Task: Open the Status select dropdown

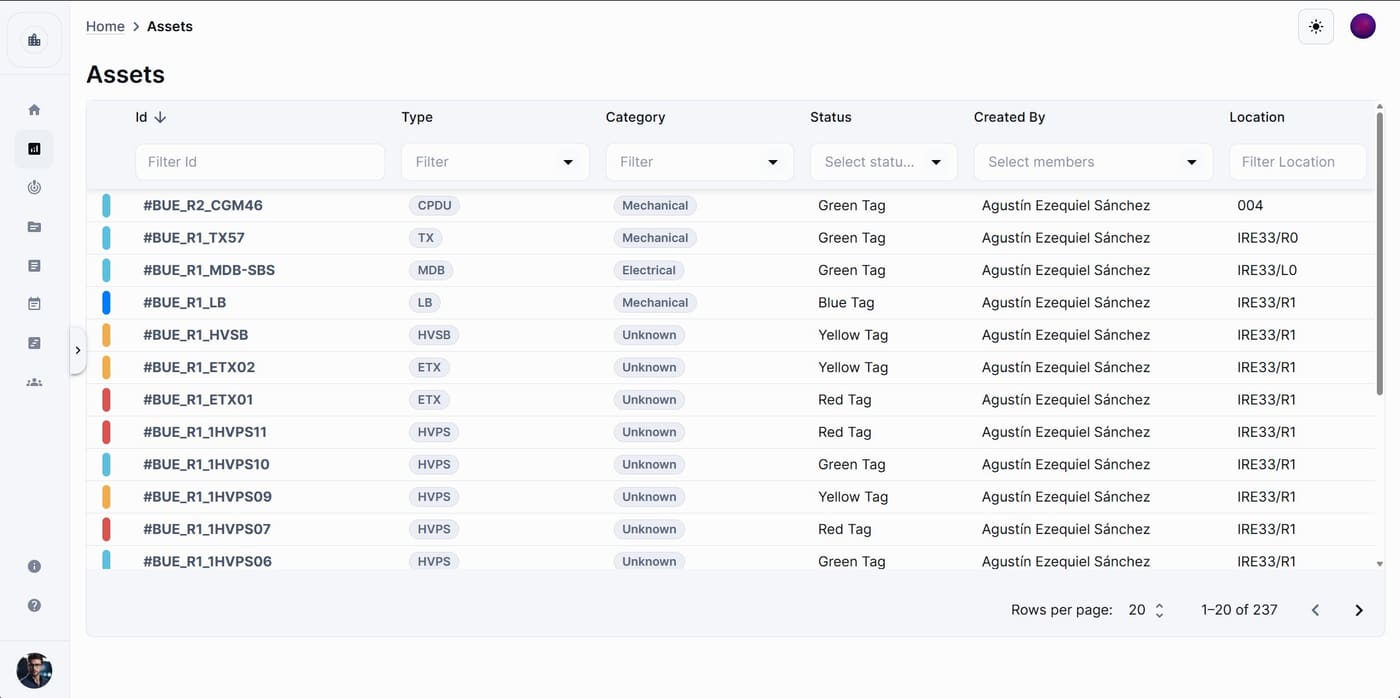Action: 883,162
